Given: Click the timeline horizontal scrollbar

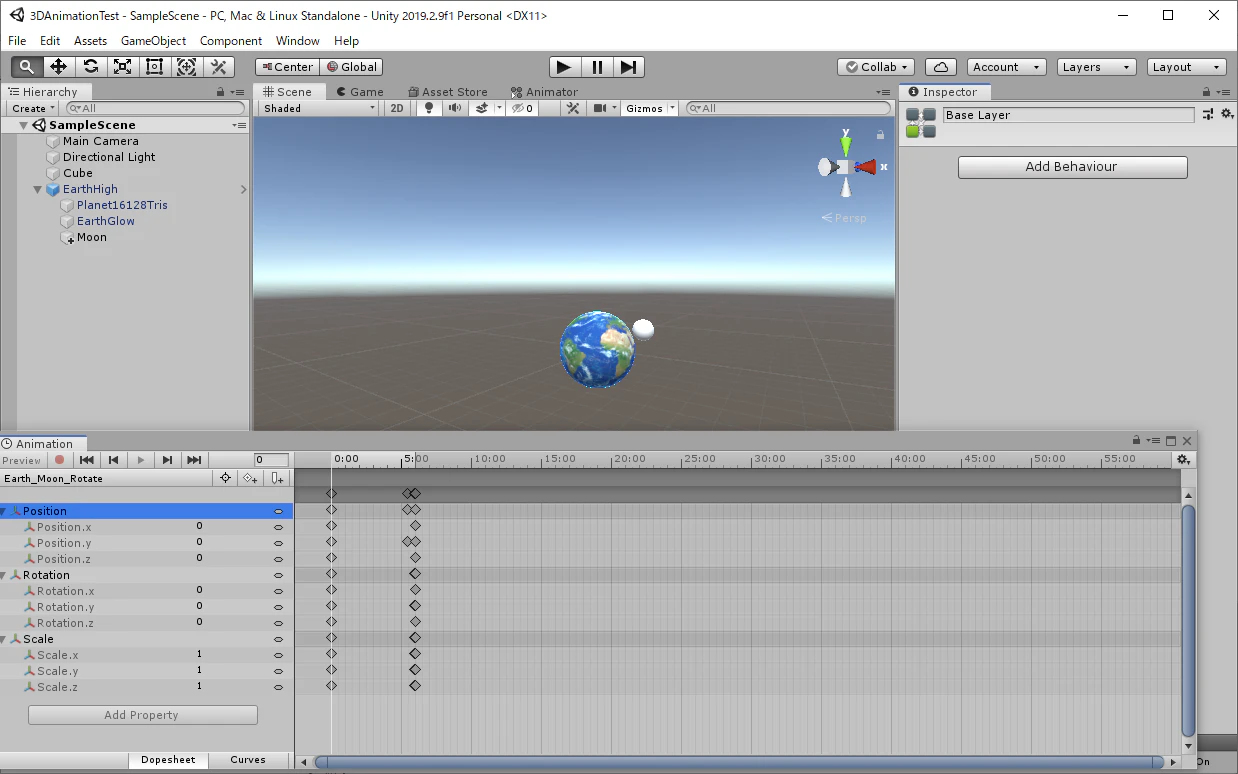Looking at the screenshot, I should pos(740,762).
